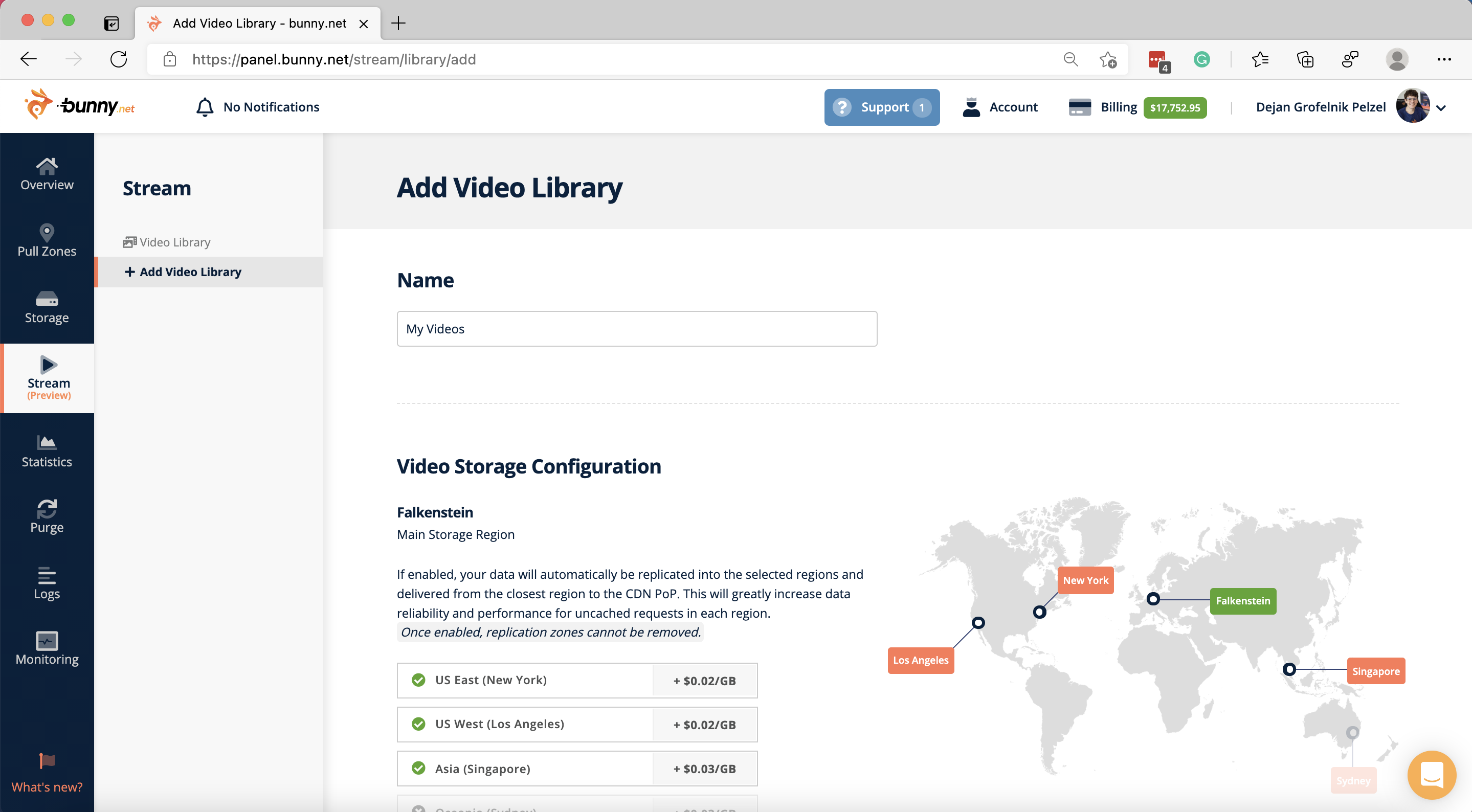Toggle US East (New York) replication
1472x812 pixels.
click(x=577, y=680)
